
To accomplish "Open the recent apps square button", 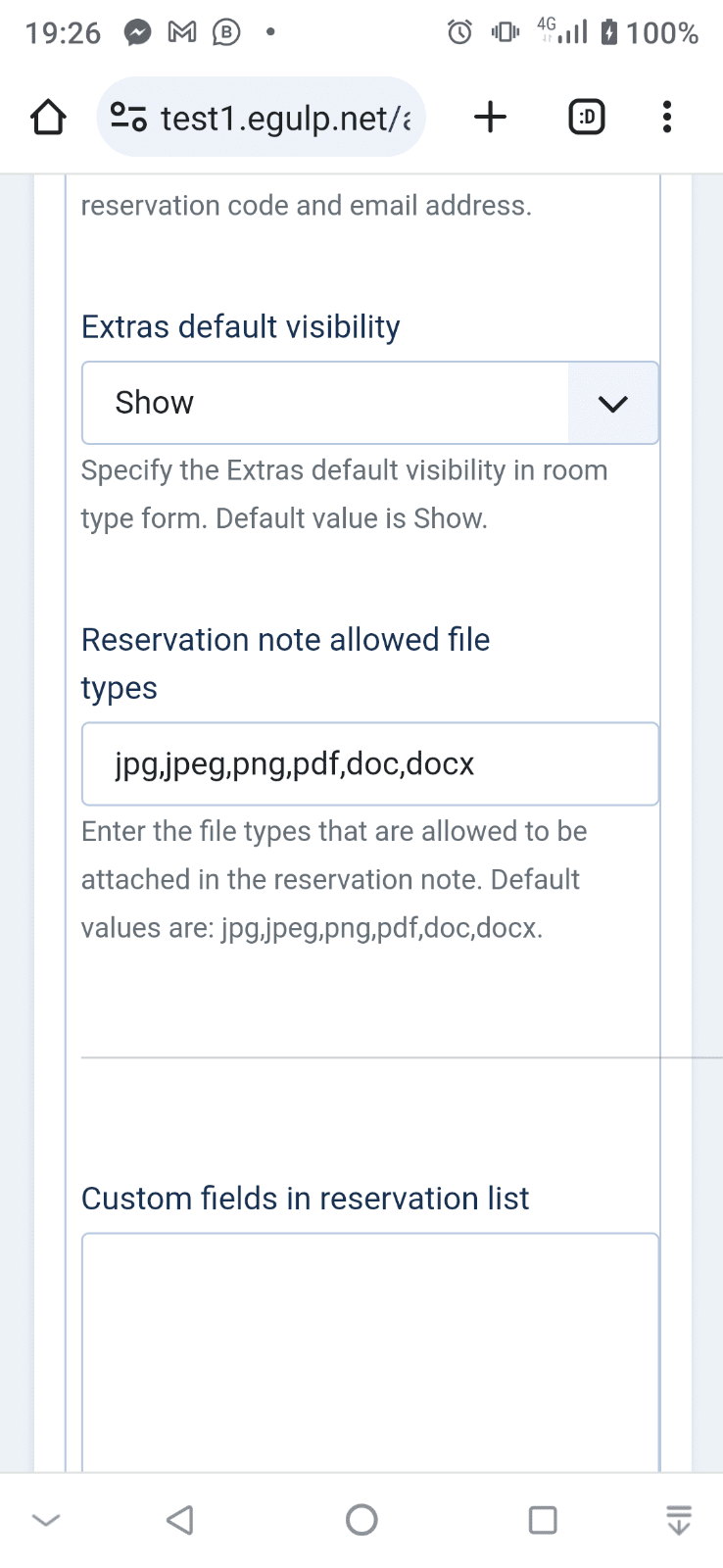I will [x=543, y=1520].
